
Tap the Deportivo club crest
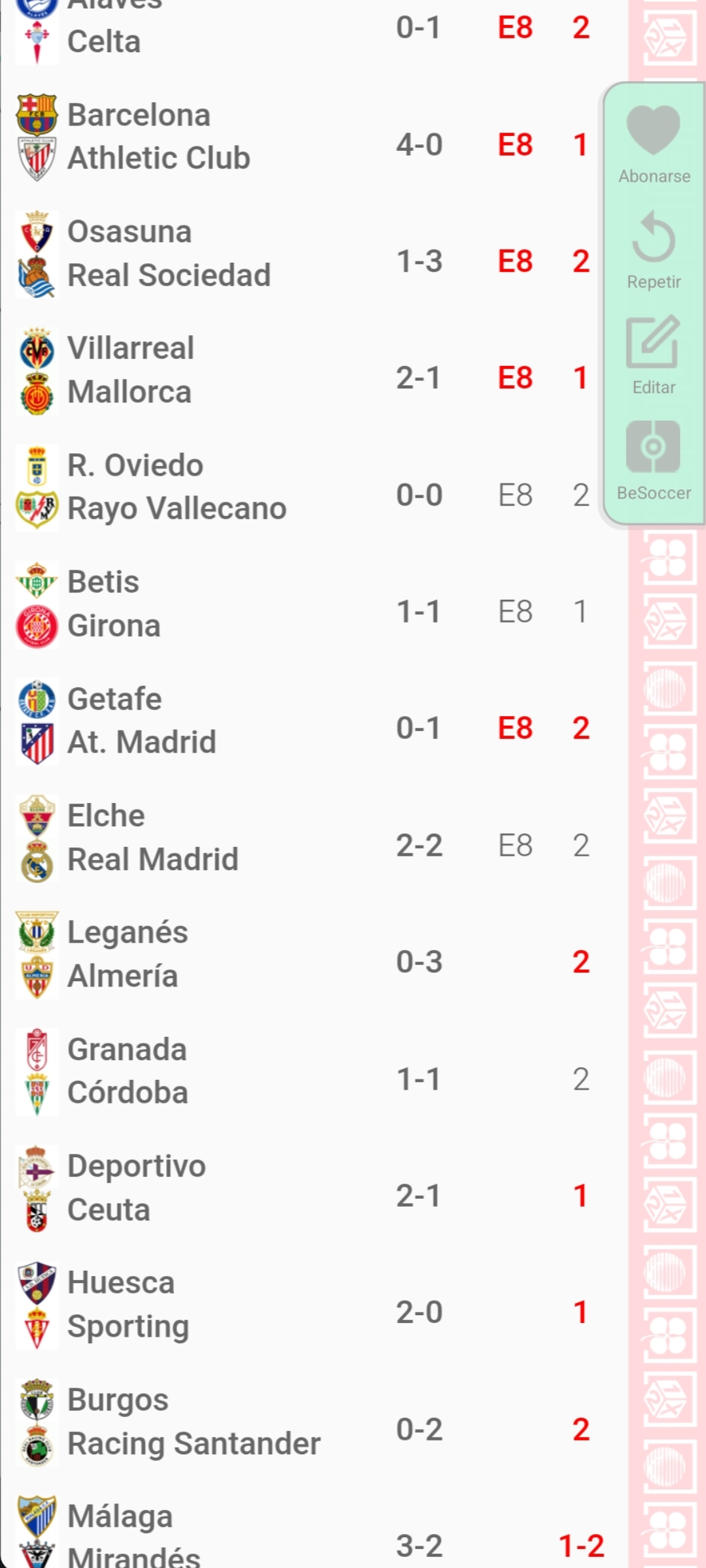pos(37,1167)
